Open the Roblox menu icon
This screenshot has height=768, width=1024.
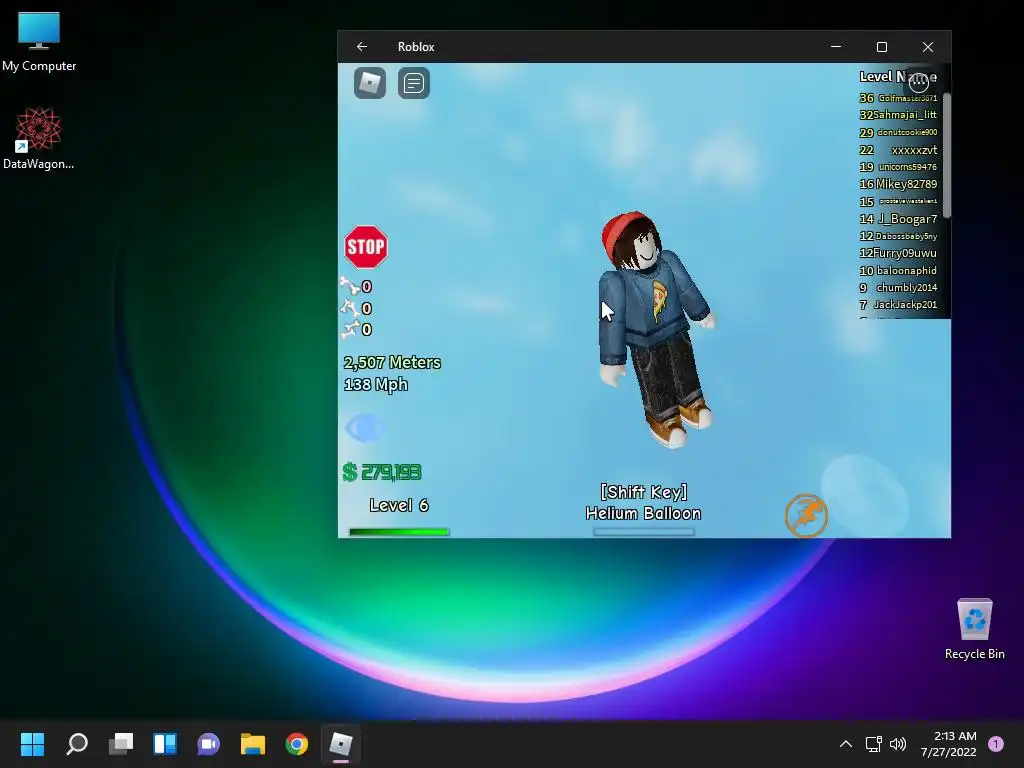[x=370, y=83]
